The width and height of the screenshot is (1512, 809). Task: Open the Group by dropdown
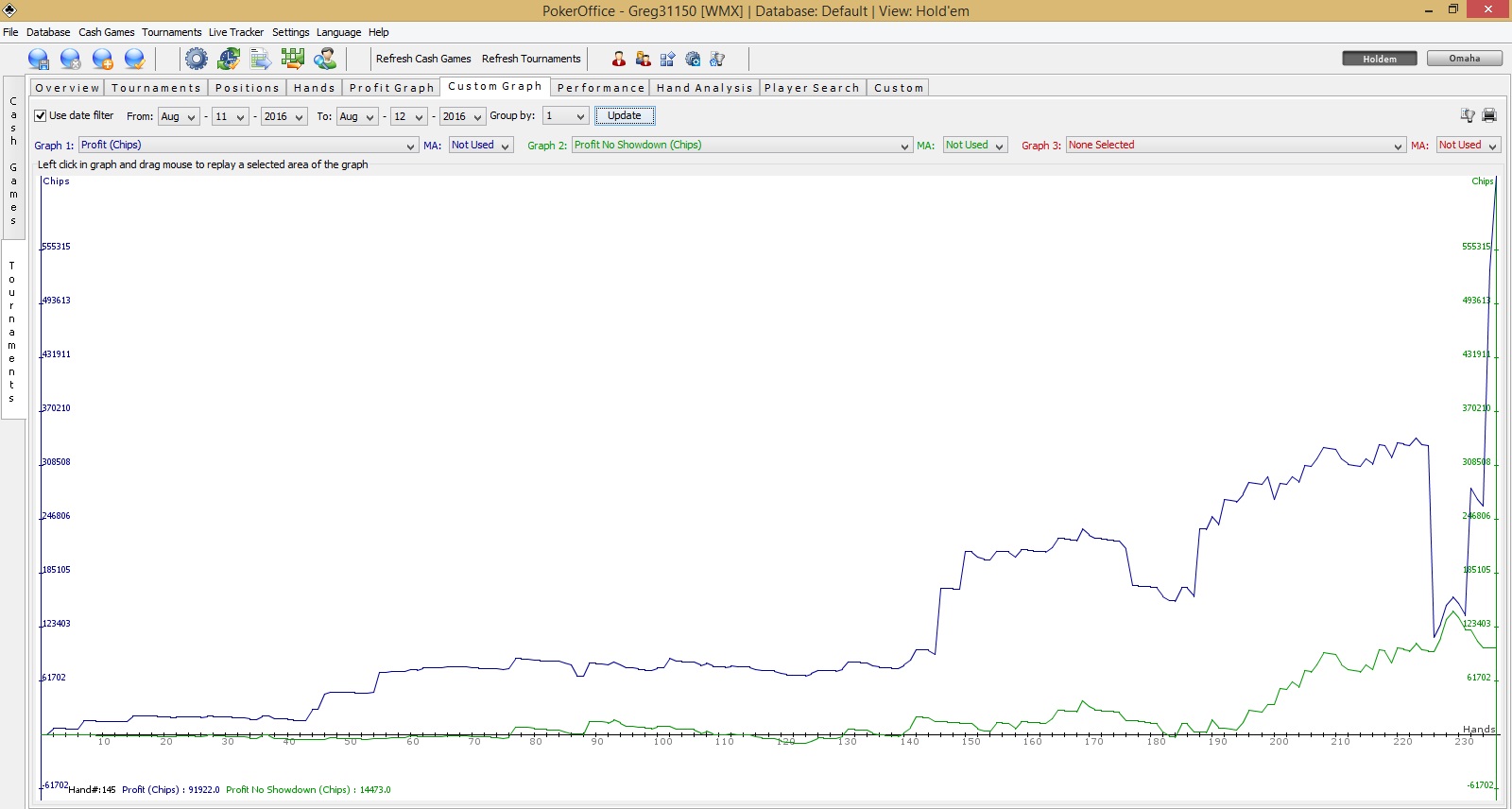566,116
